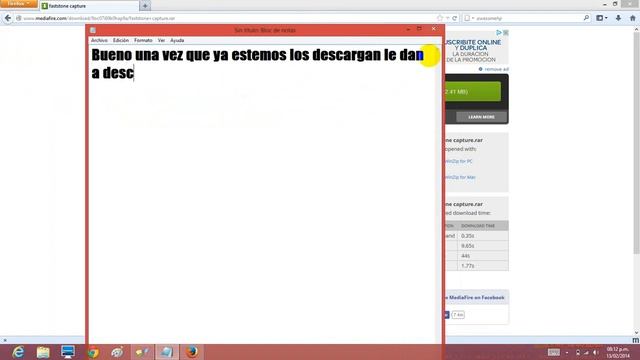Go to Firefox home page
Viewport: 640px width, 360px height.
tap(633, 18)
